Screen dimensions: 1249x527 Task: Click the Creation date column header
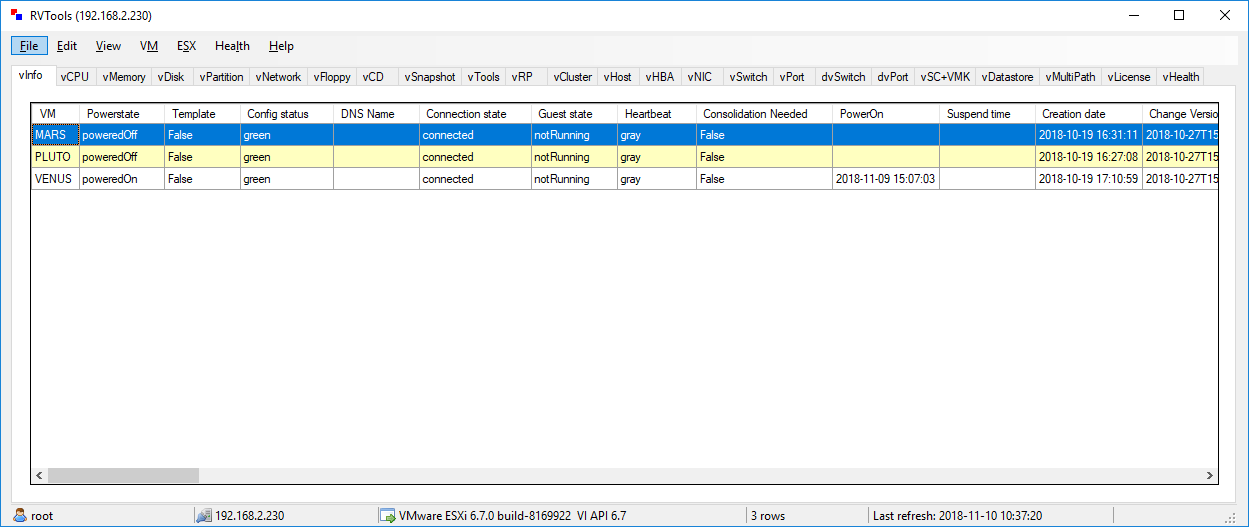pyautogui.click(x=1073, y=114)
